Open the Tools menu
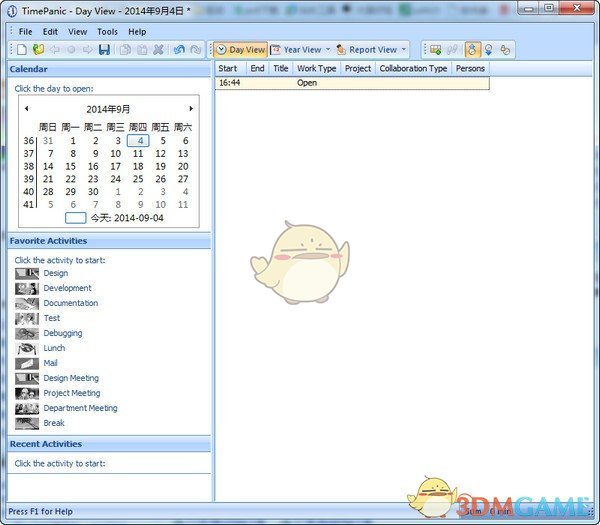Image resolution: width=600 pixels, height=525 pixels. (107, 31)
